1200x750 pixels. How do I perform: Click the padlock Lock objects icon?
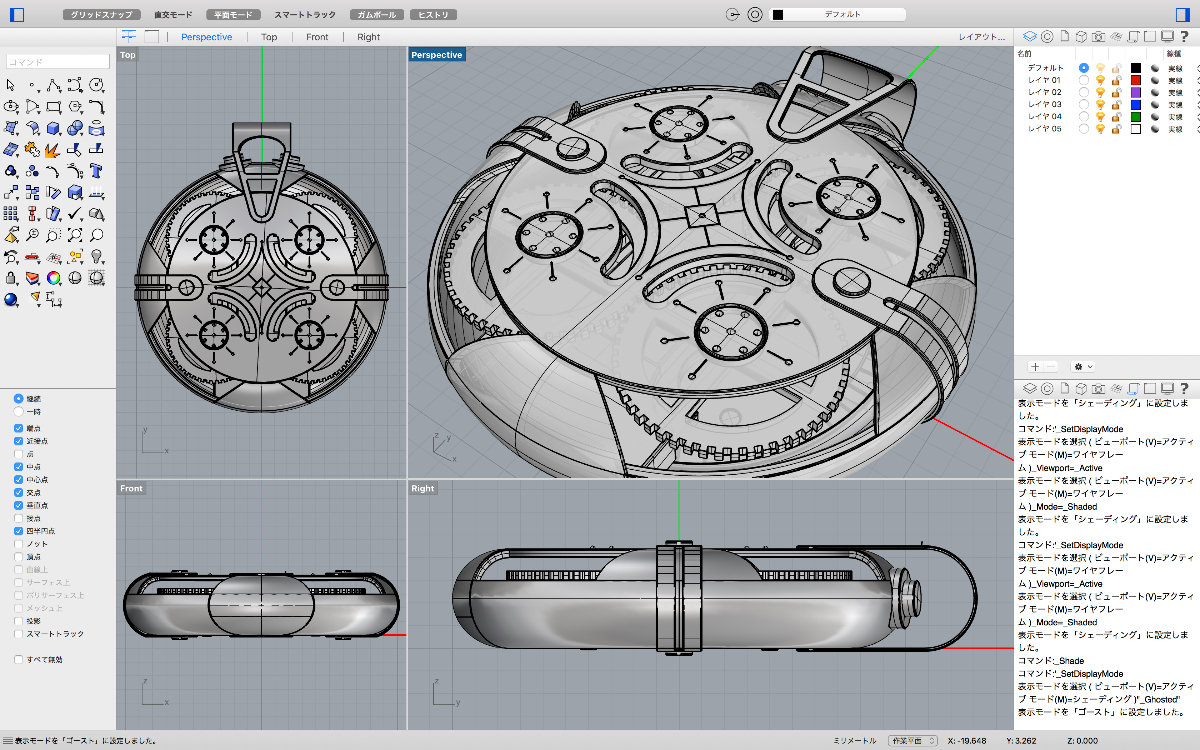[x=11, y=278]
